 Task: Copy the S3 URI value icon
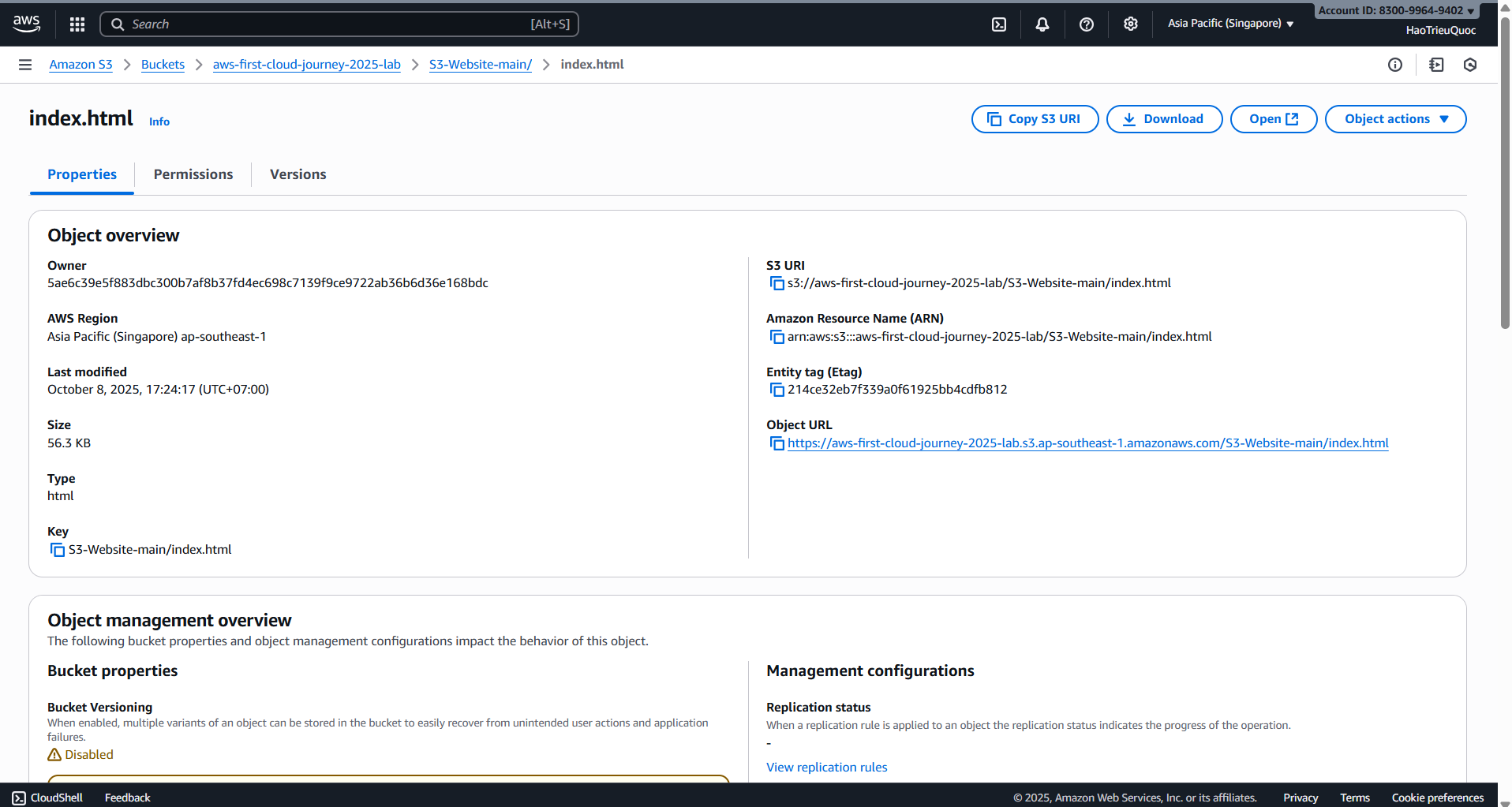[x=777, y=283]
